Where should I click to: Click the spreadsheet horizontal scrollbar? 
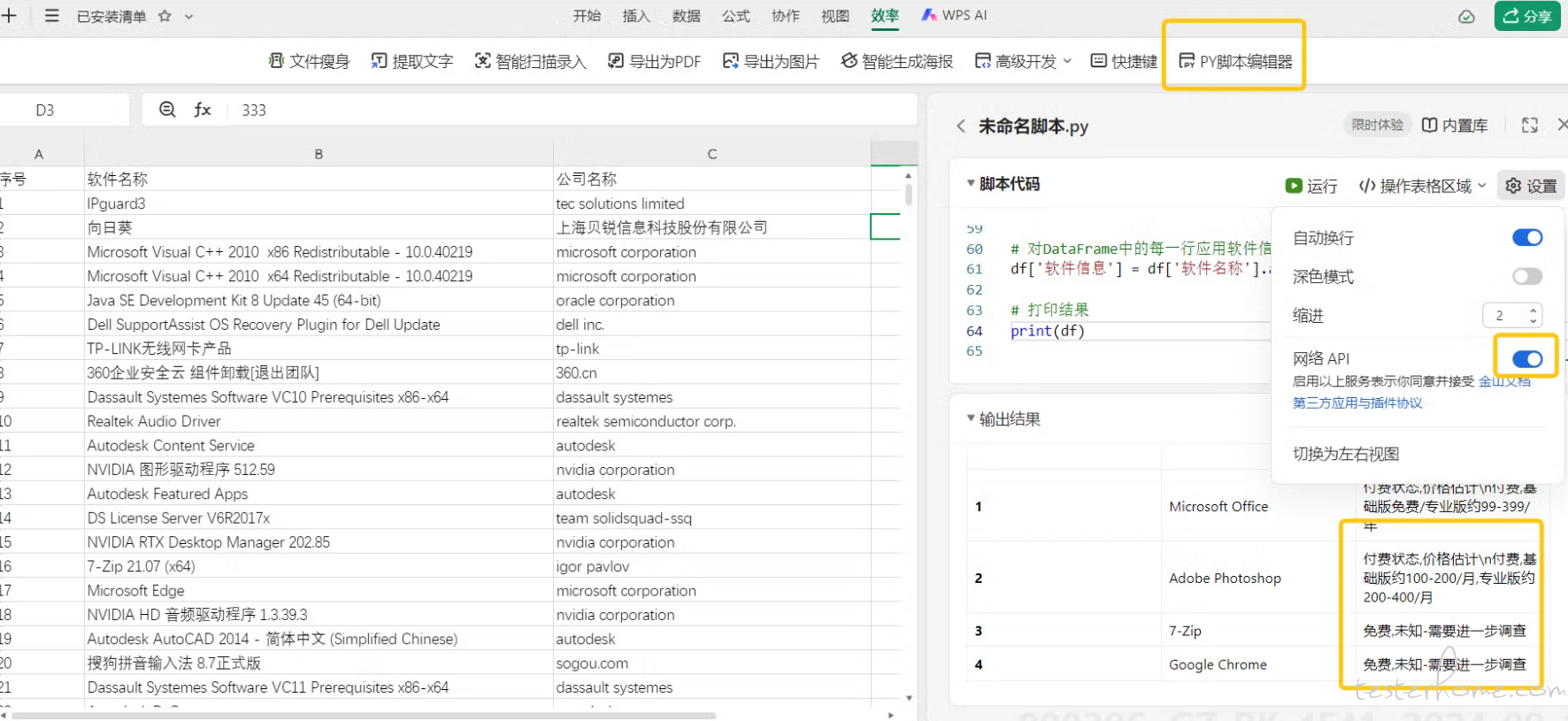364,715
